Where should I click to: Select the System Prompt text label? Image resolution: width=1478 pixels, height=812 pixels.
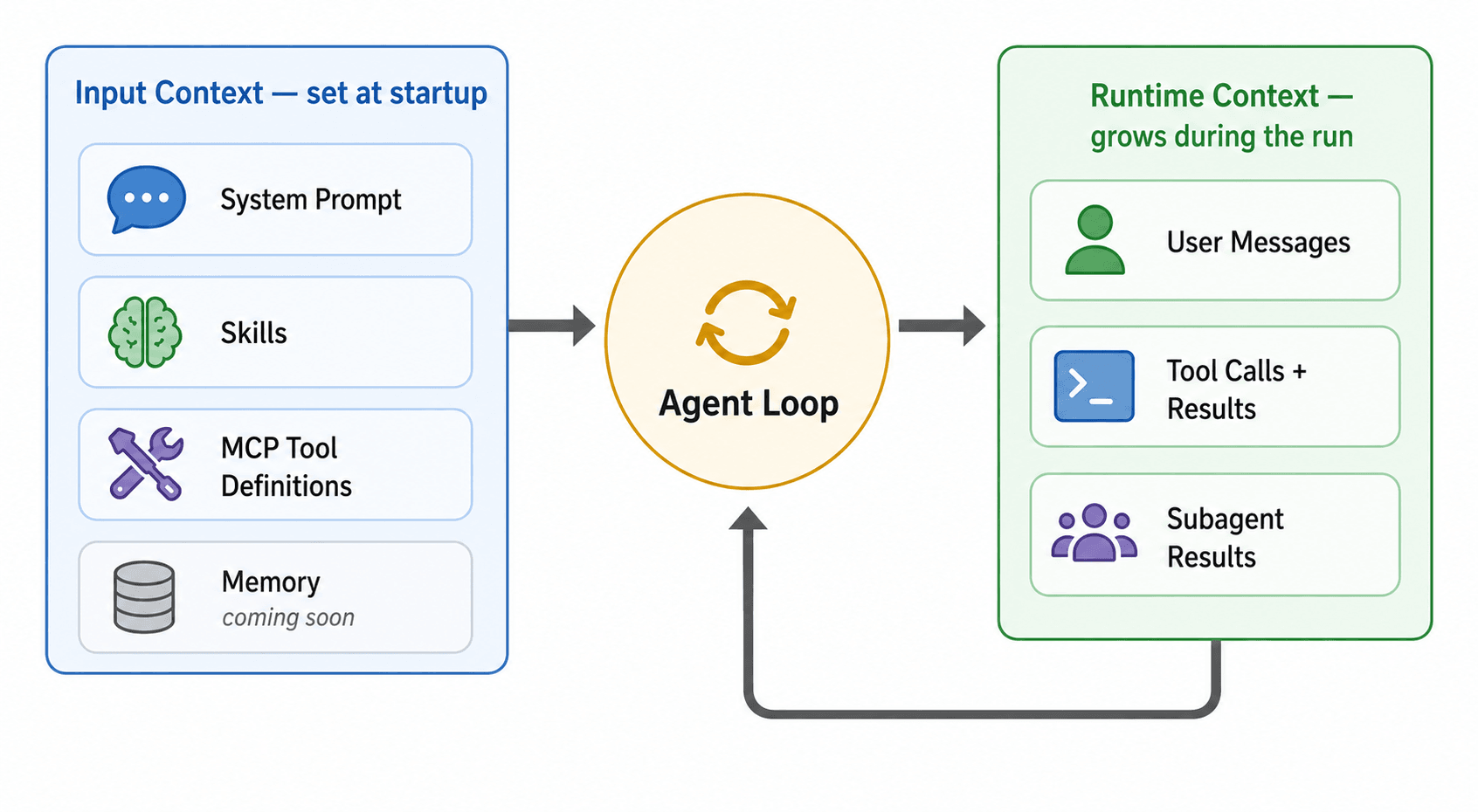[310, 200]
